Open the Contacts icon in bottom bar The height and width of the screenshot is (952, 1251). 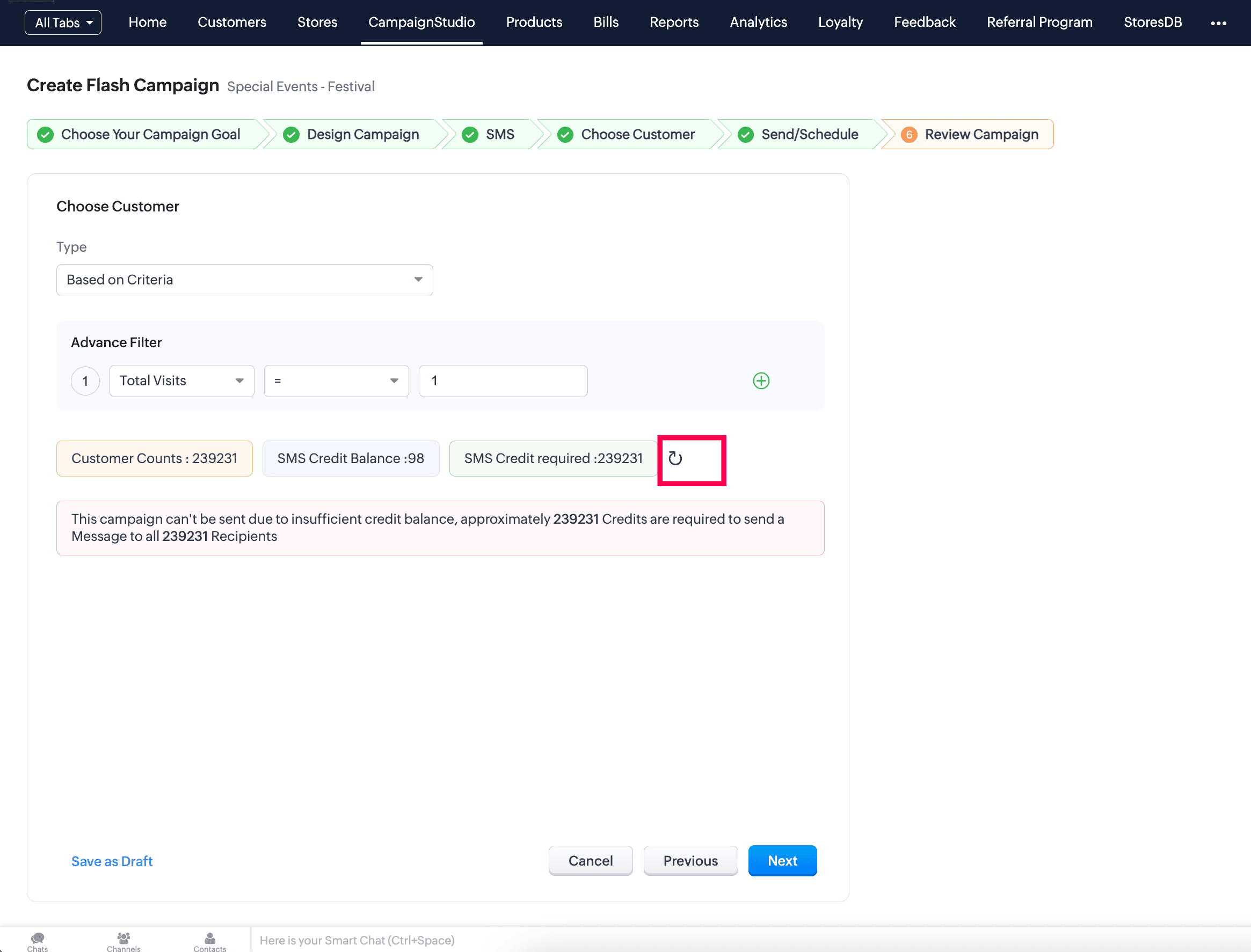pyautogui.click(x=210, y=941)
